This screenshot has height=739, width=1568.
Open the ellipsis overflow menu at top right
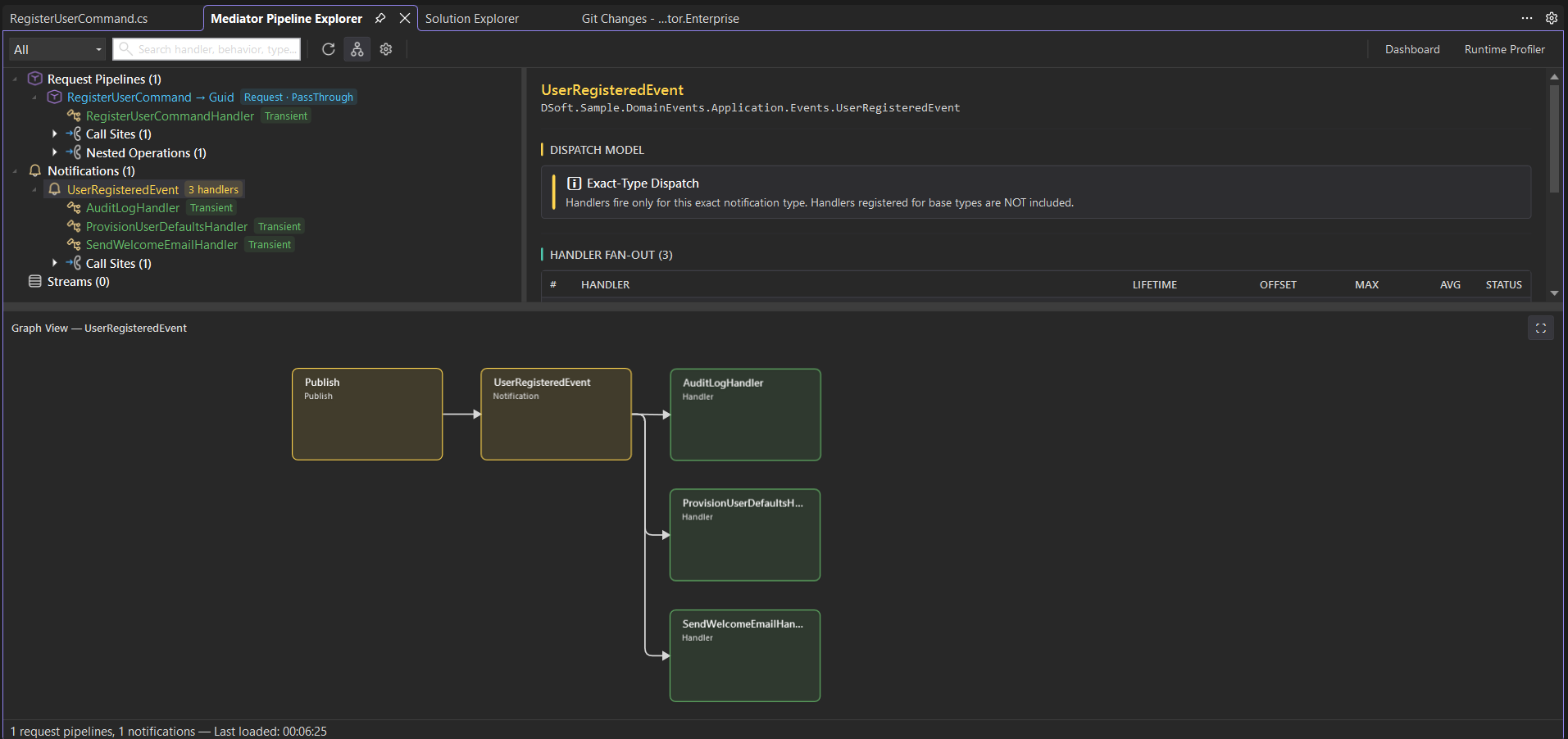[x=1527, y=18]
